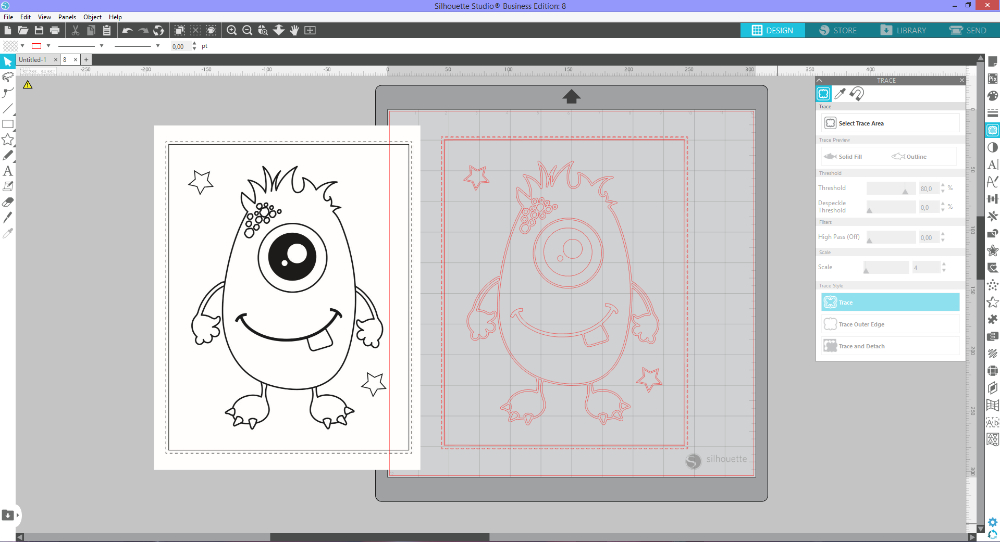Add a new document tab
The image size is (1000, 542).
(x=86, y=59)
